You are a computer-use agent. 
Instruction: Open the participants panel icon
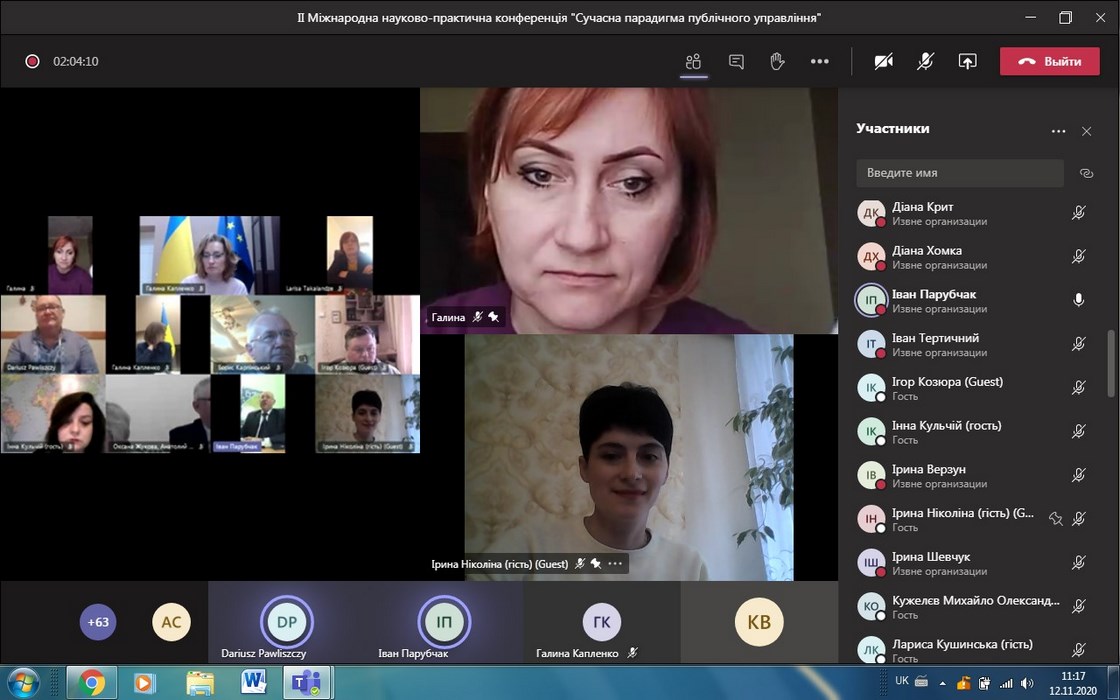[693, 61]
